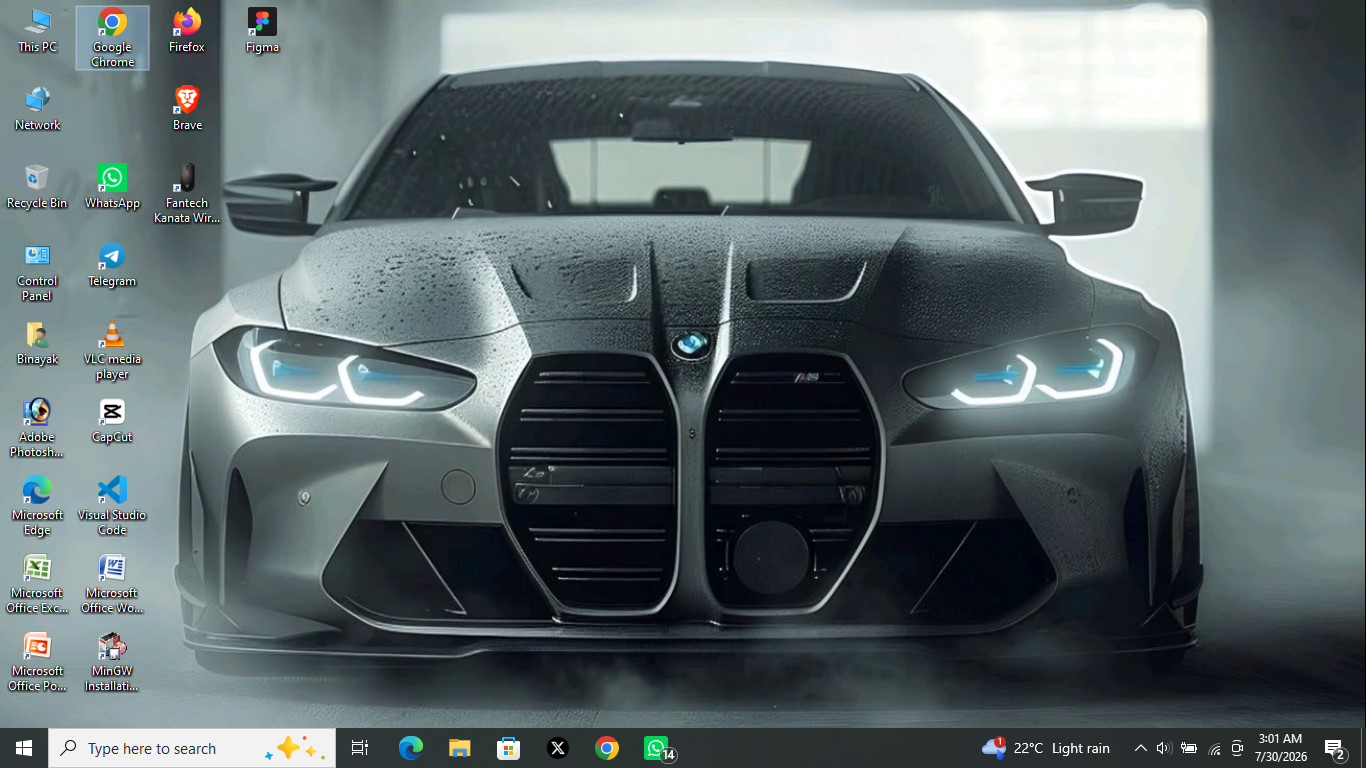Select the Recycle Bin desktop icon

click(x=38, y=187)
